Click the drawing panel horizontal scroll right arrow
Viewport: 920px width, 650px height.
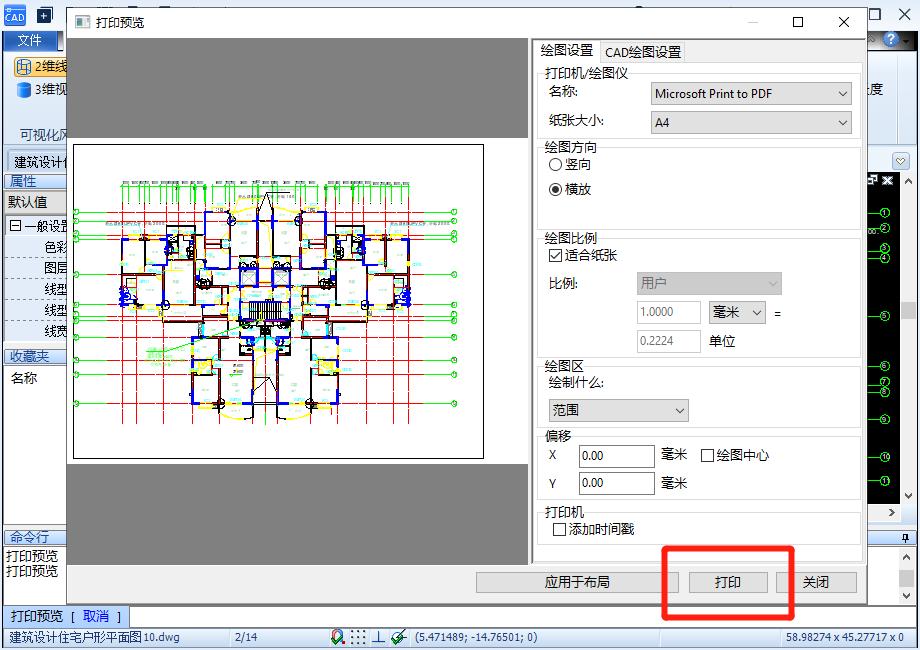tap(892, 512)
